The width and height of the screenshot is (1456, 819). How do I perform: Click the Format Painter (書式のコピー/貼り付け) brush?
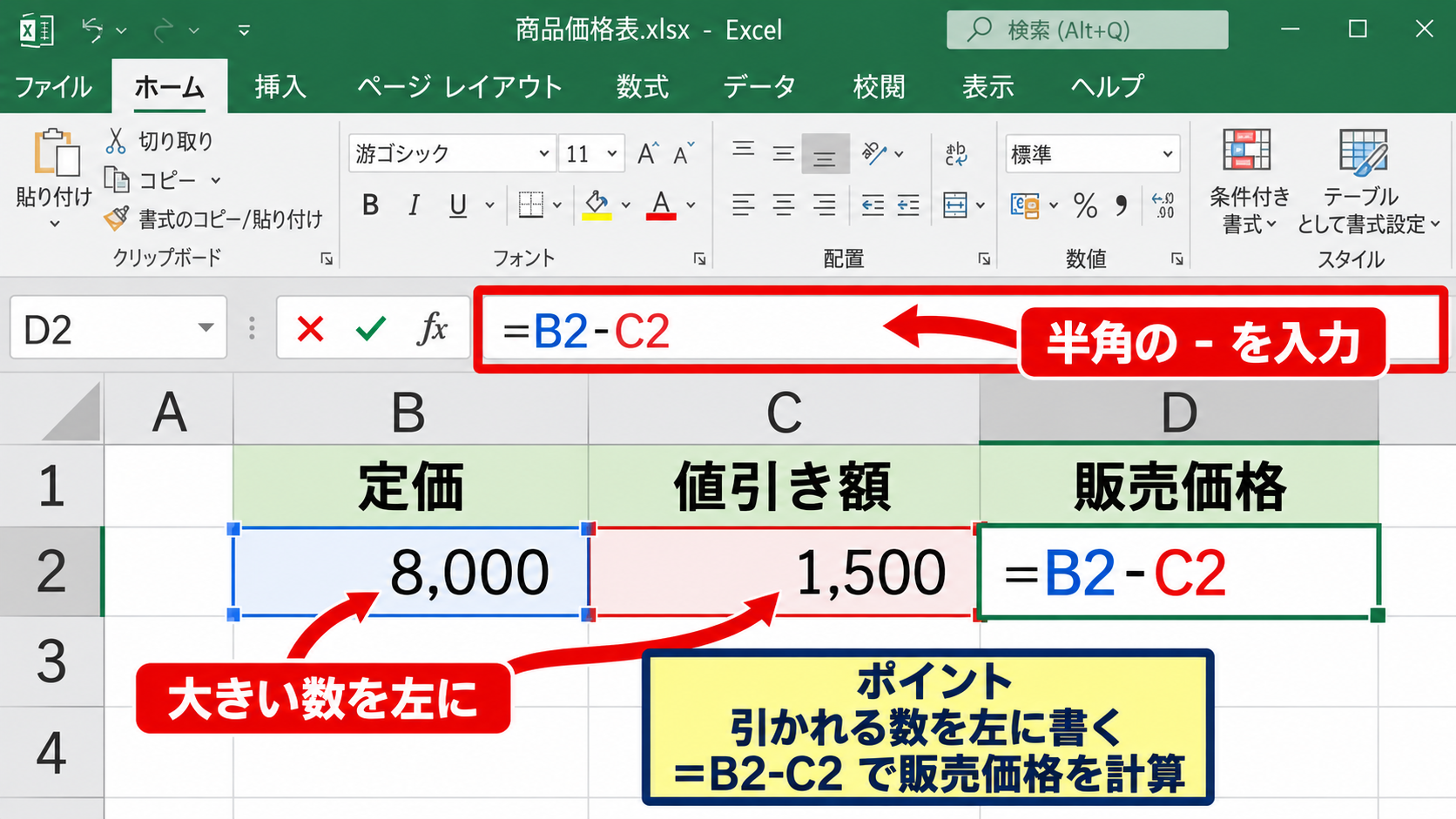coord(116,218)
